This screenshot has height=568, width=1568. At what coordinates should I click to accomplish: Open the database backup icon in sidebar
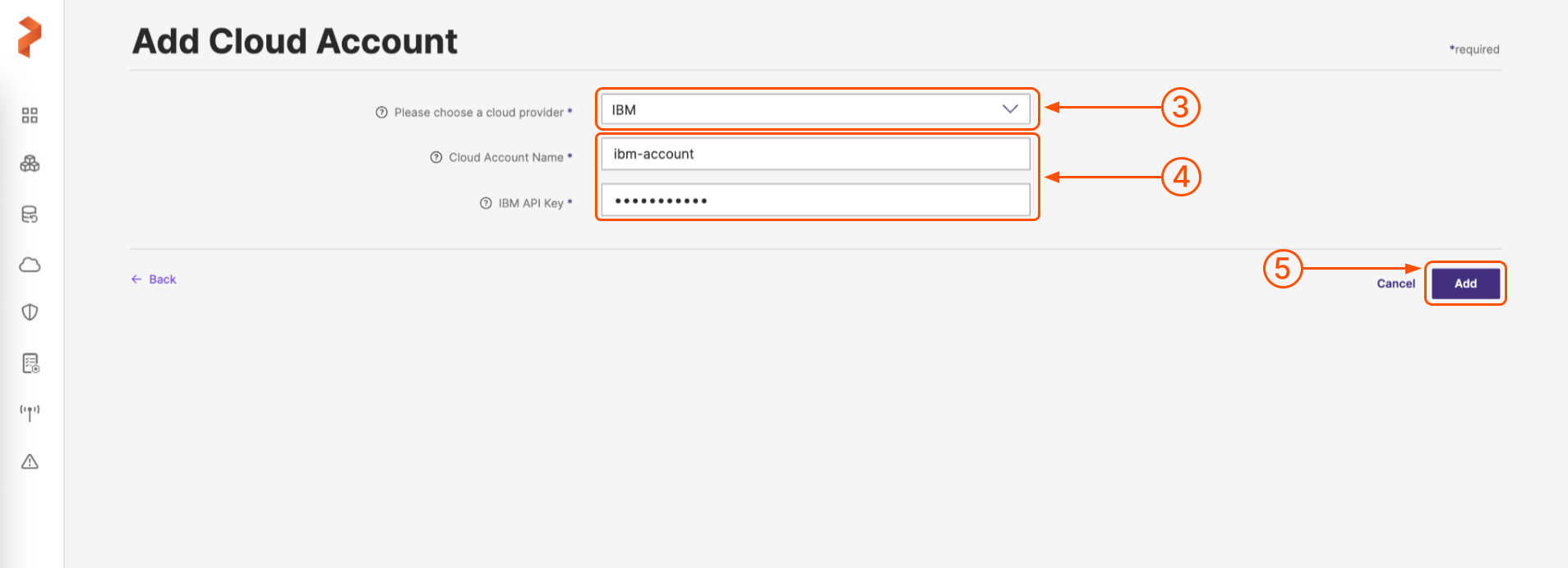(x=30, y=215)
